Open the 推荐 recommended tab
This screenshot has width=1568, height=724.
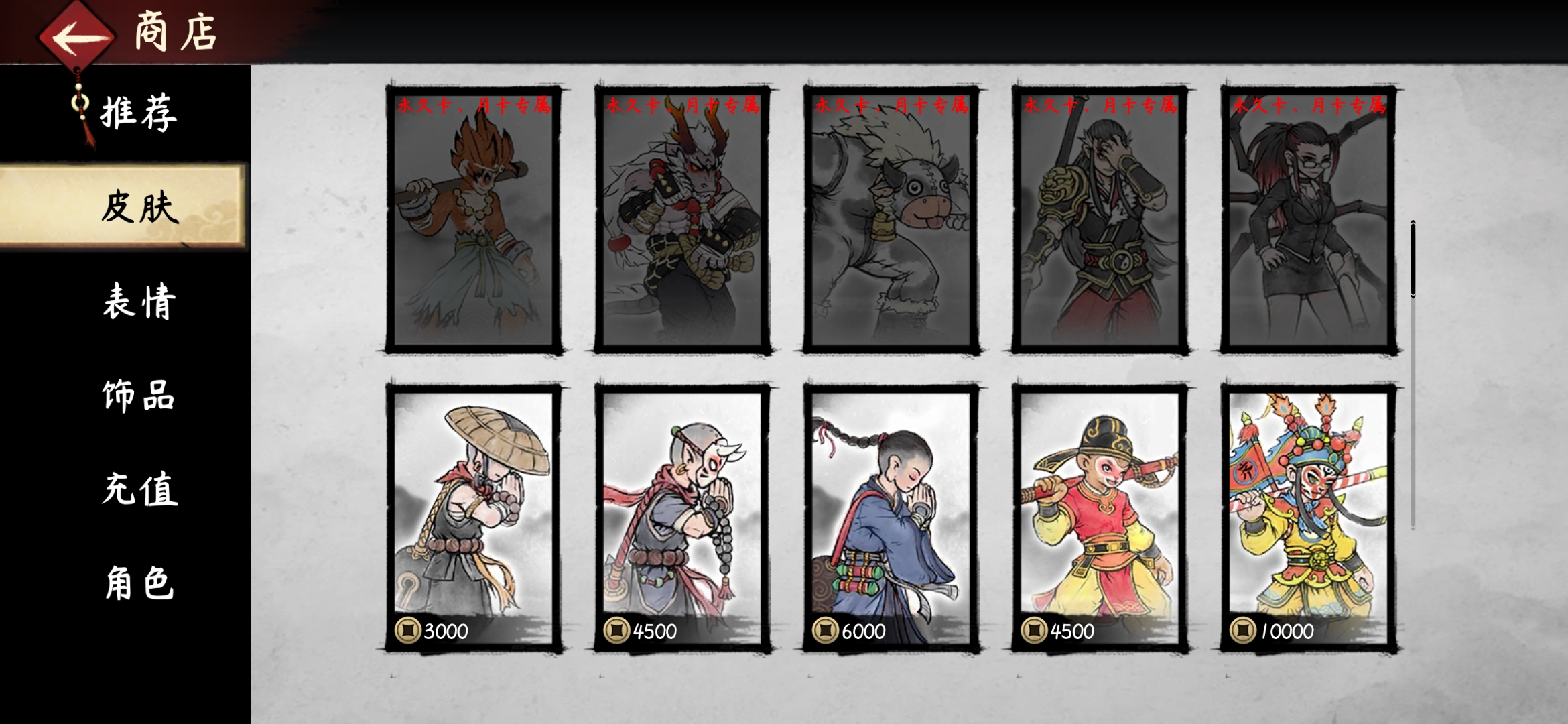[139, 112]
